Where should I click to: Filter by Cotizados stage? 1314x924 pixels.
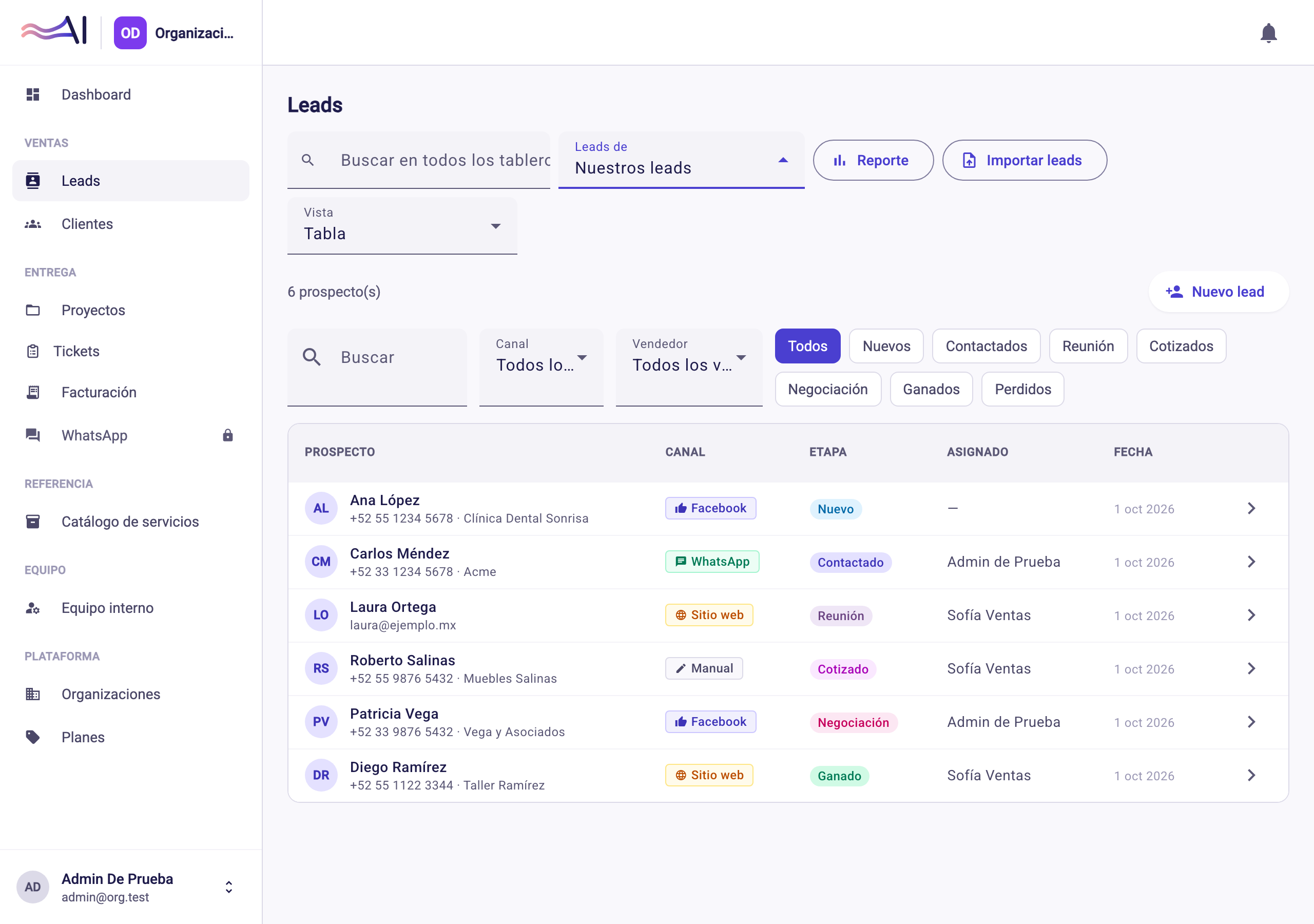[x=1181, y=346]
